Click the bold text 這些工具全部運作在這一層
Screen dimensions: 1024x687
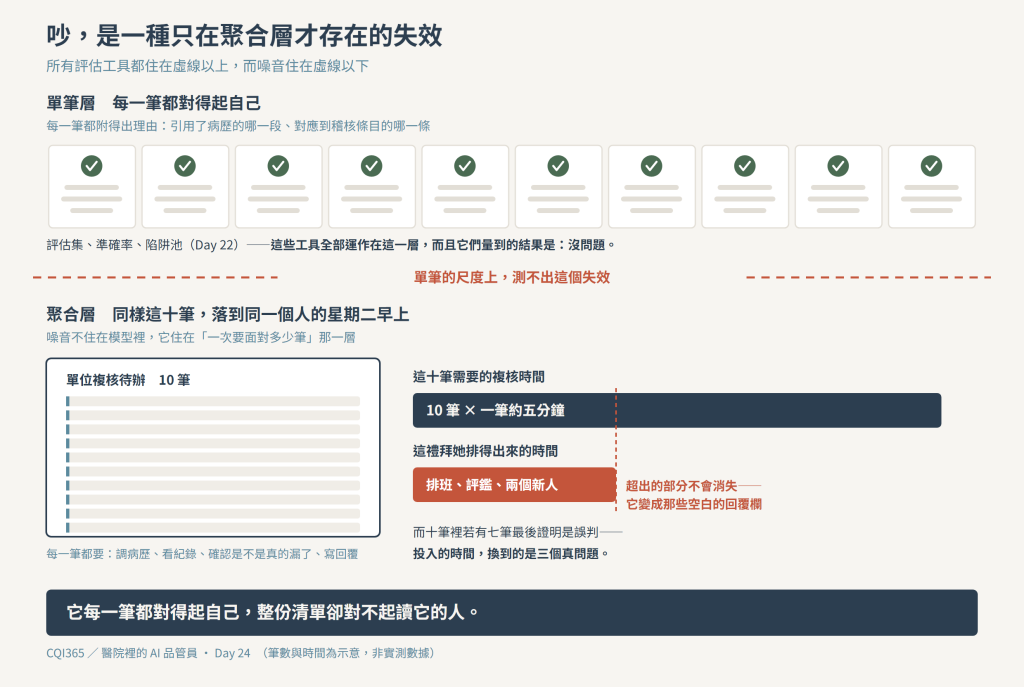point(345,245)
